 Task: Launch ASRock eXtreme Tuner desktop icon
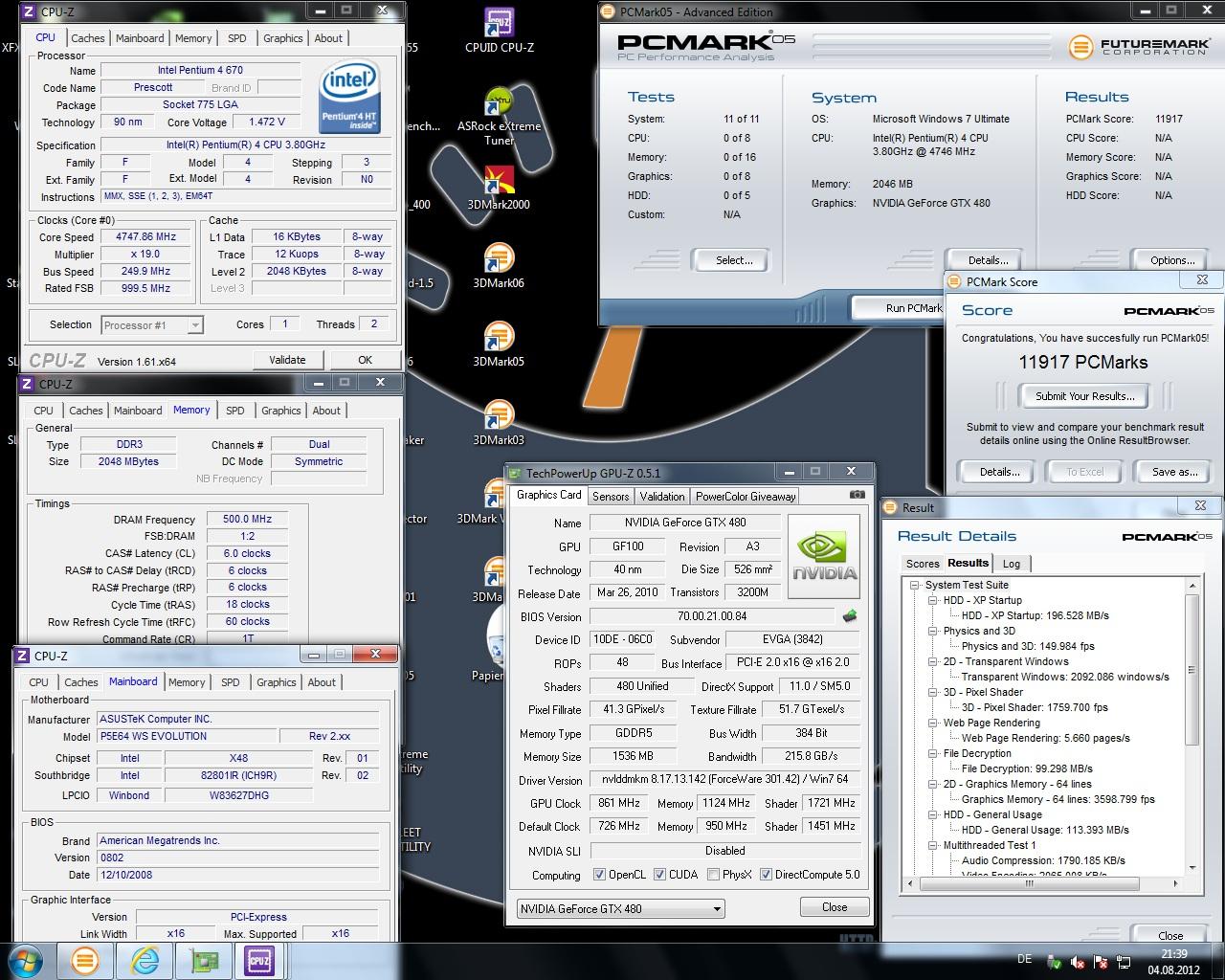point(499,115)
